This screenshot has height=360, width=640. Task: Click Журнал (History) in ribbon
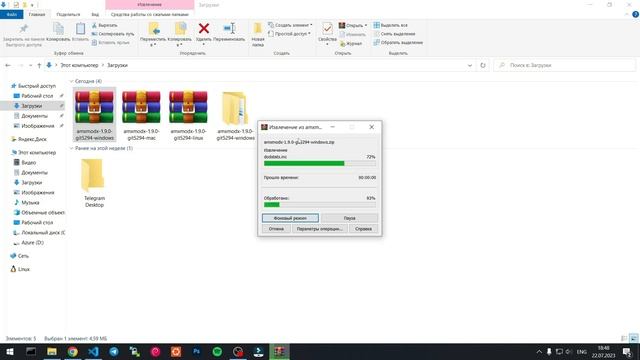coord(351,43)
